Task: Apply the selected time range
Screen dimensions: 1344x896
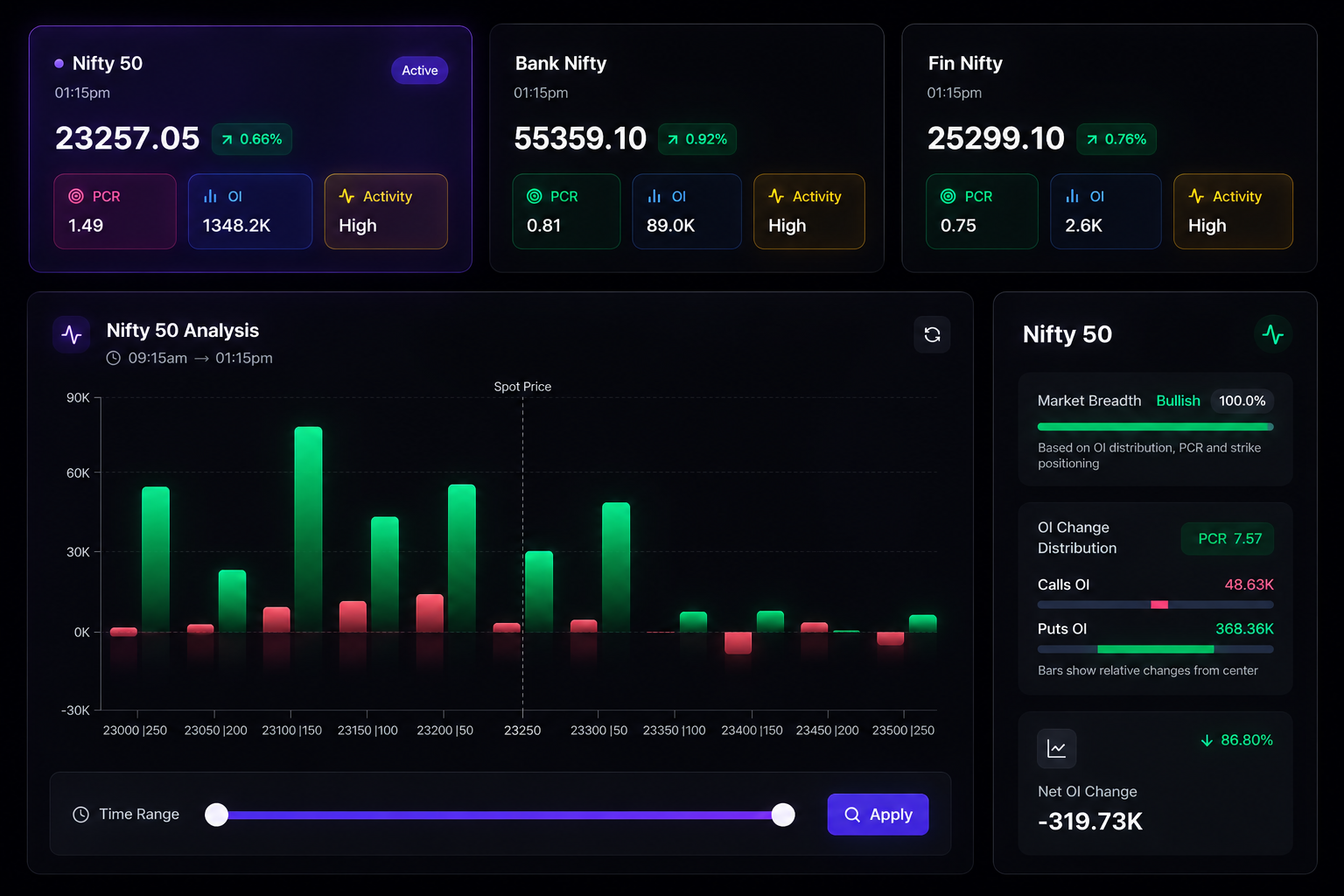Action: [878, 815]
